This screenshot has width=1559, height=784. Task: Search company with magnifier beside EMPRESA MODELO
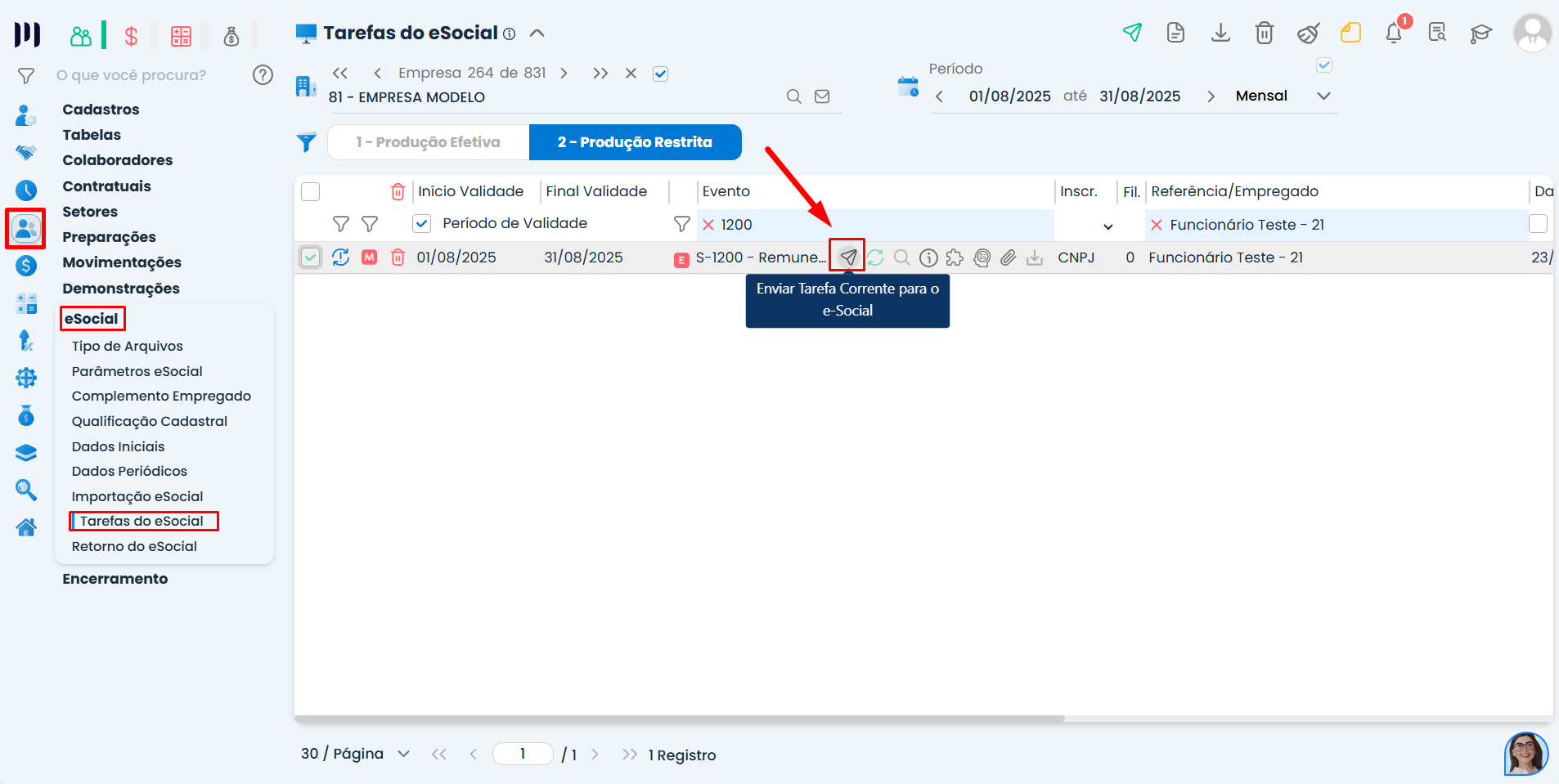pos(793,96)
